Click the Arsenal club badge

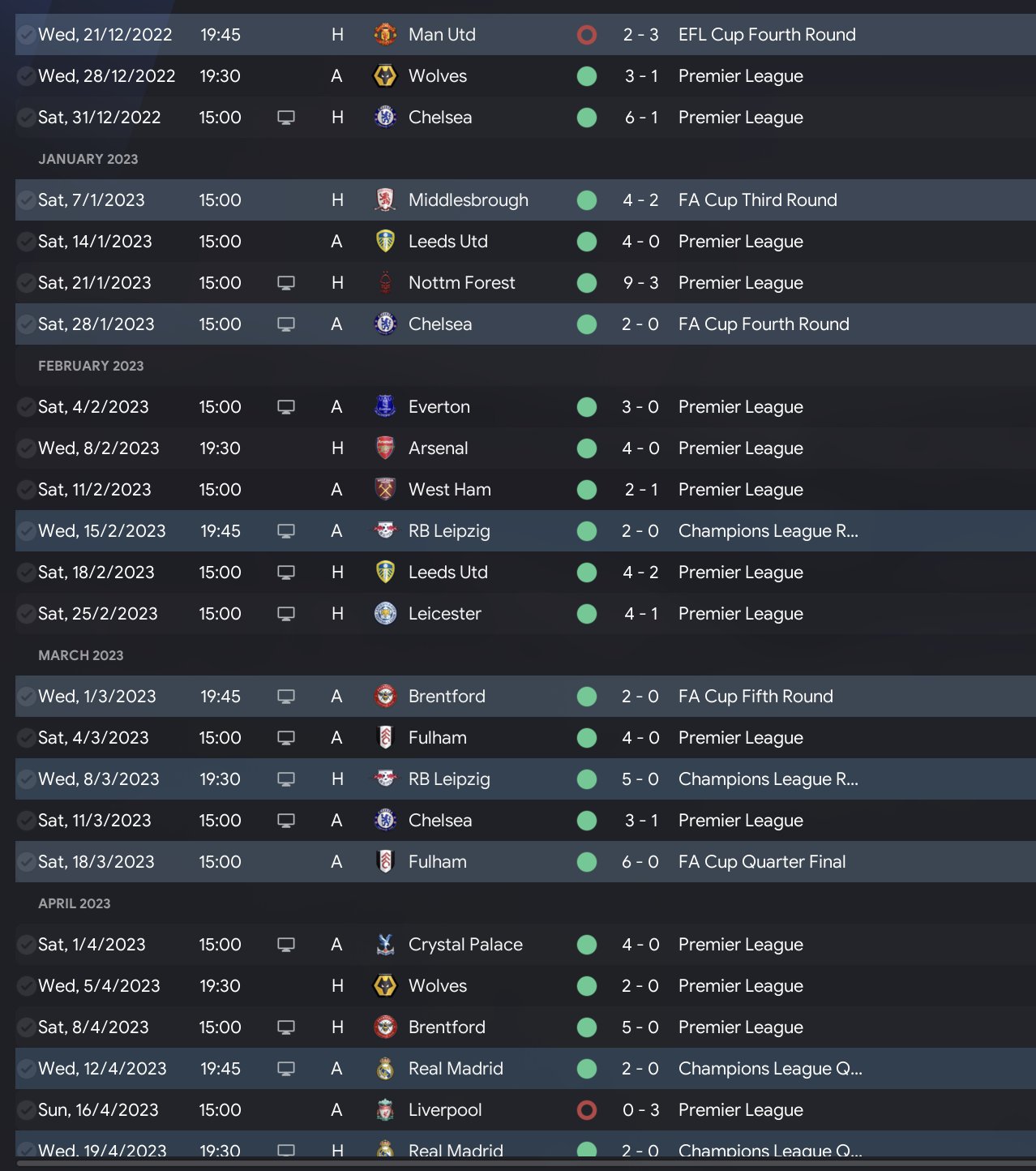pyautogui.click(x=385, y=448)
